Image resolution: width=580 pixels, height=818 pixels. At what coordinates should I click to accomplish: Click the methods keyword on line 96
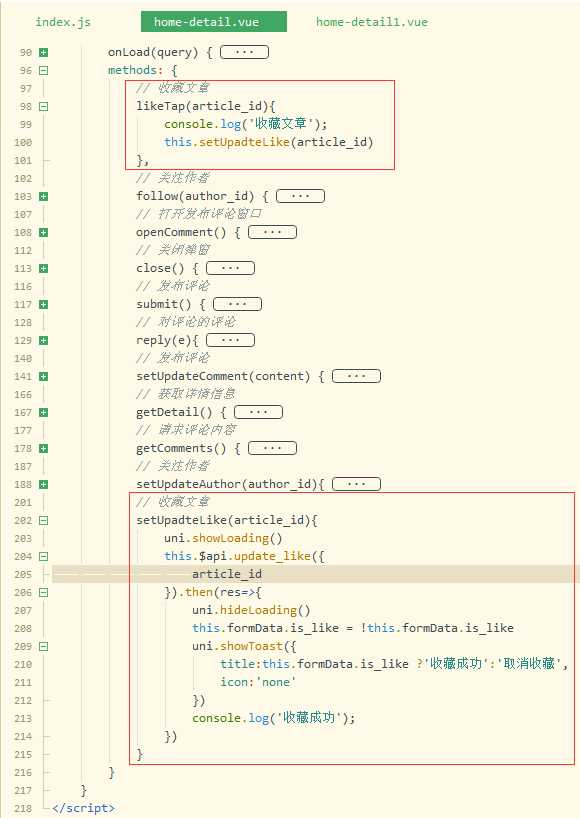pos(132,70)
